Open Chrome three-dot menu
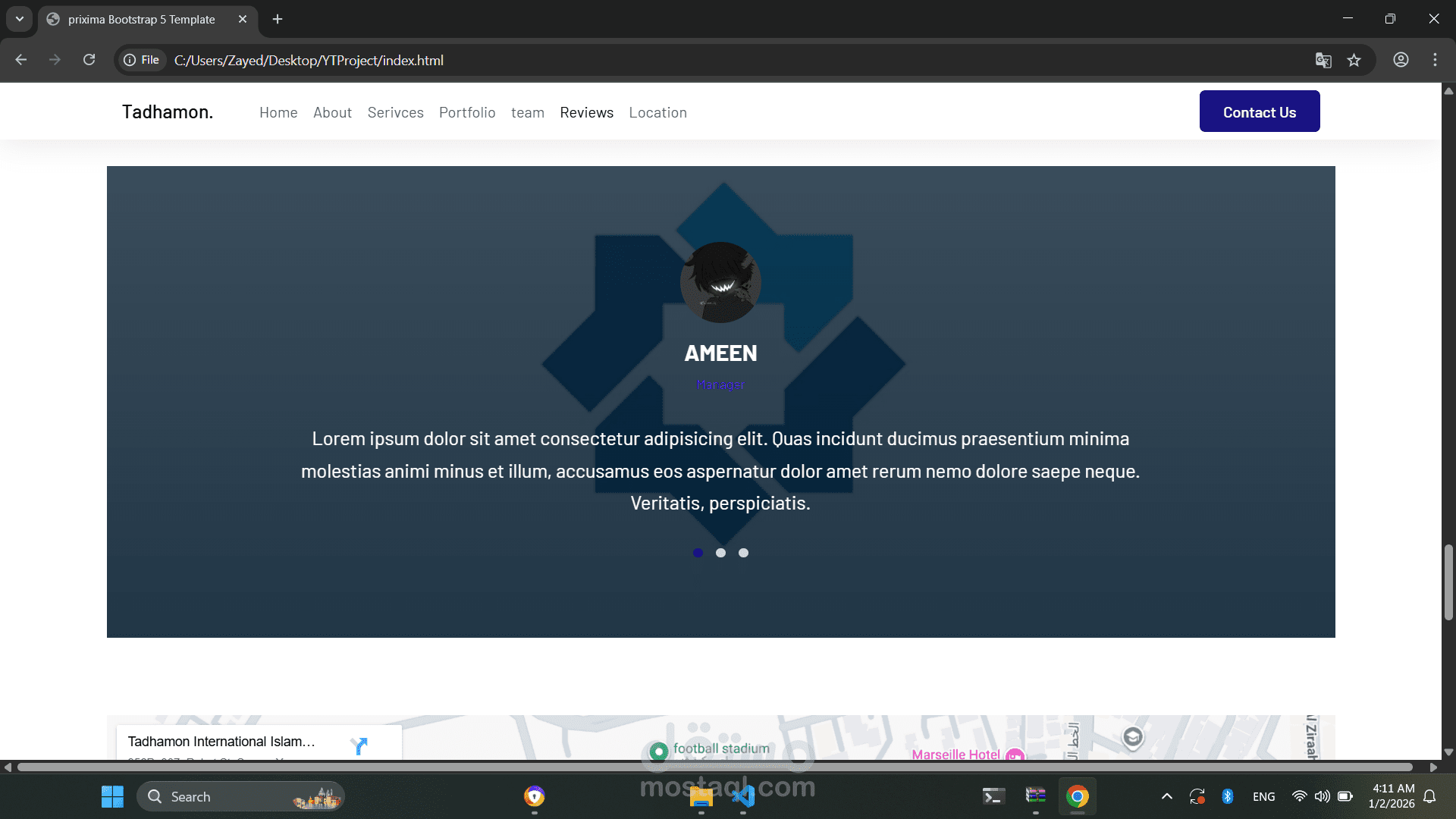This screenshot has width=1456, height=819. [1435, 60]
